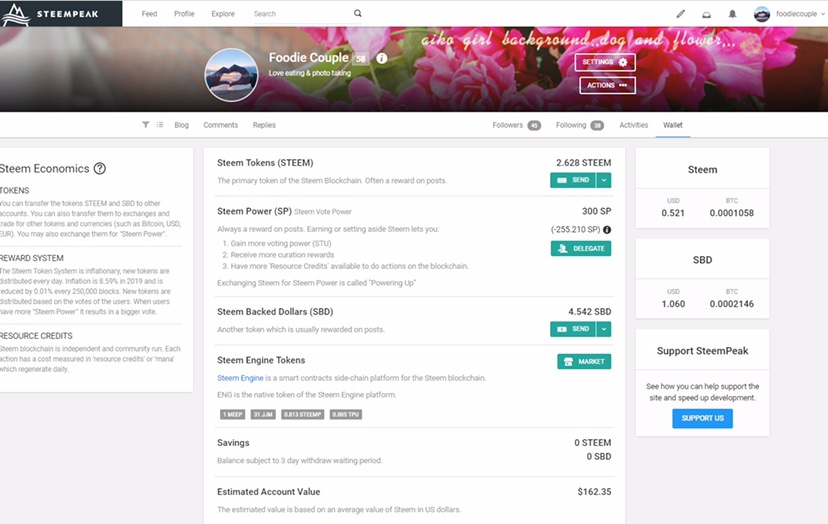Viewport: 828px width, 524px height.
Task: Expand the STEEM send options dropdown
Action: (604, 180)
